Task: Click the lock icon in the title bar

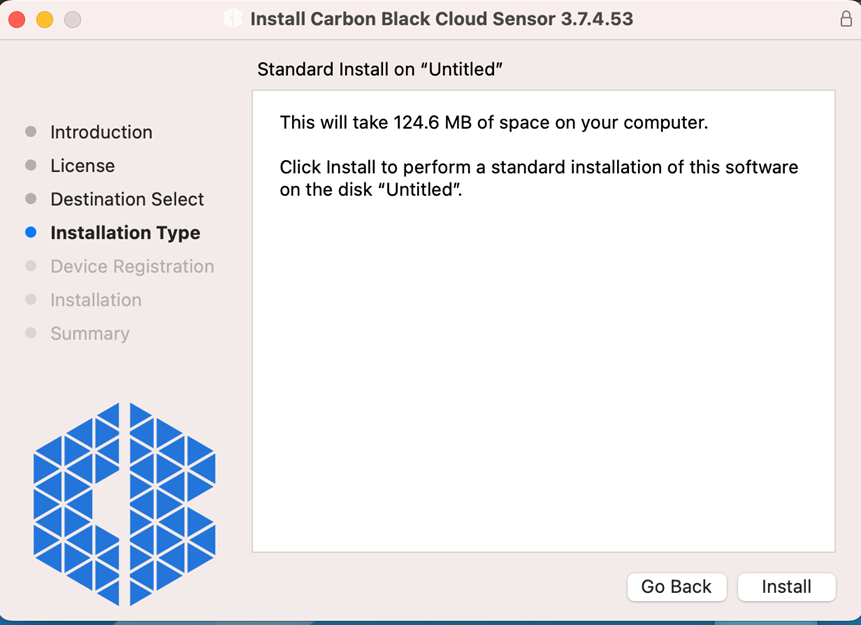Action: pyautogui.click(x=846, y=18)
